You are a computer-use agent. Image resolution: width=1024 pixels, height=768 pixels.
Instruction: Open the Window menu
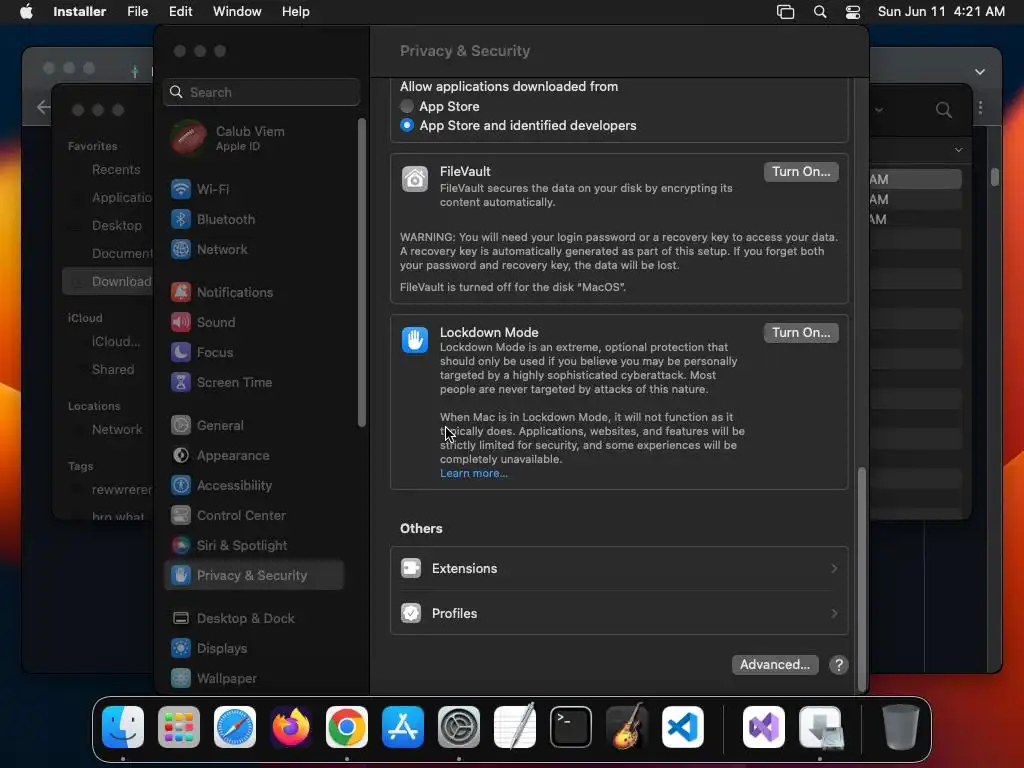pyautogui.click(x=237, y=12)
